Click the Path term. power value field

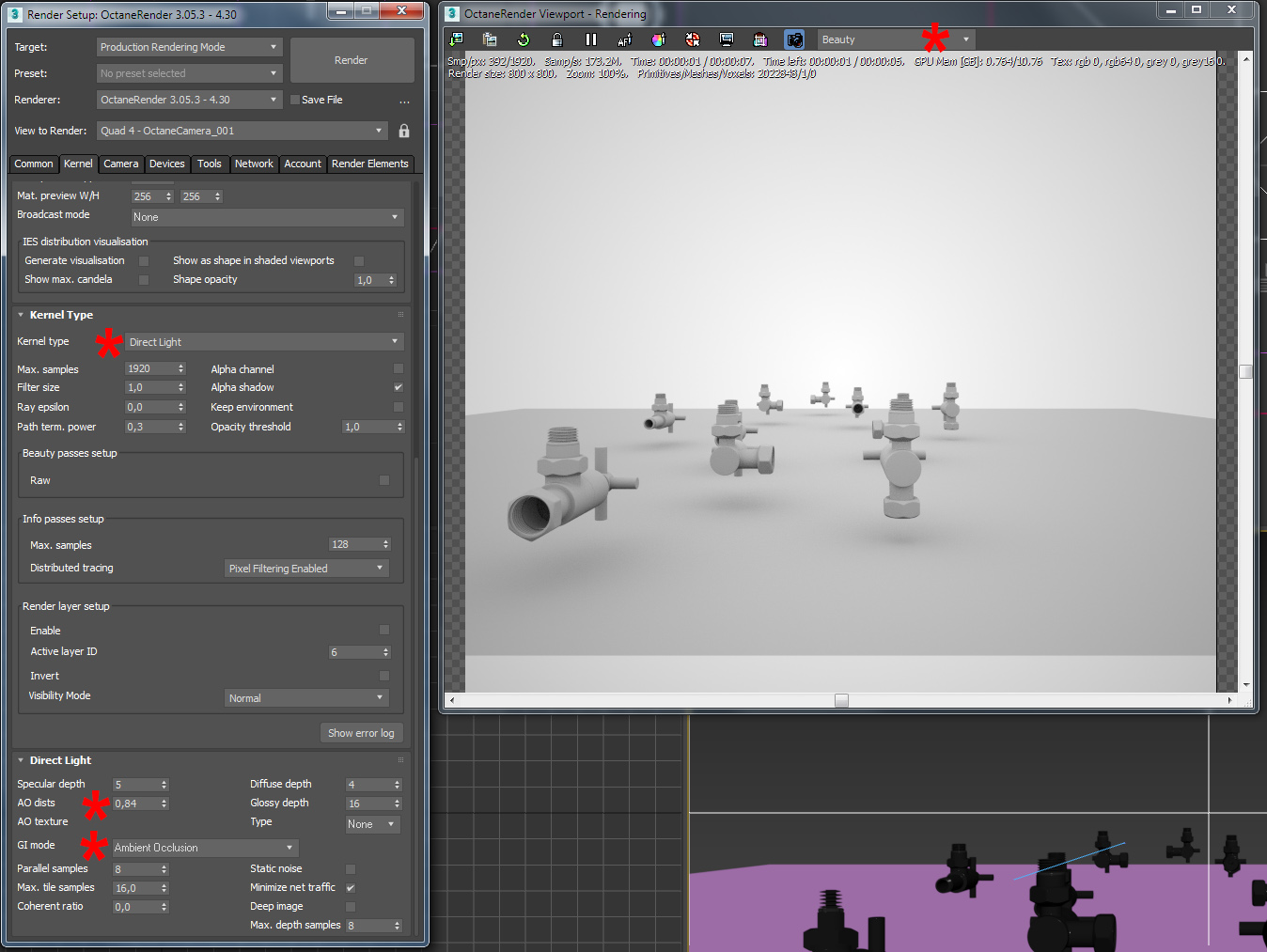(x=150, y=427)
